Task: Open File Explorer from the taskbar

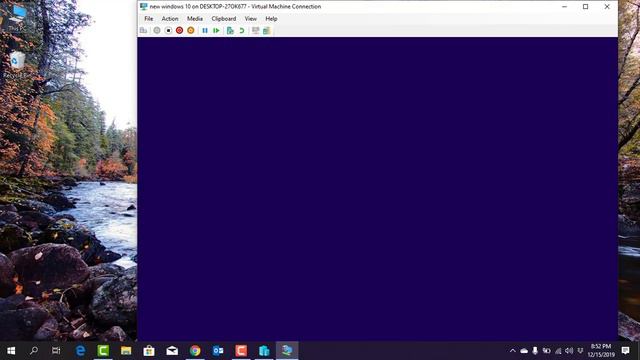Action: (x=126, y=351)
